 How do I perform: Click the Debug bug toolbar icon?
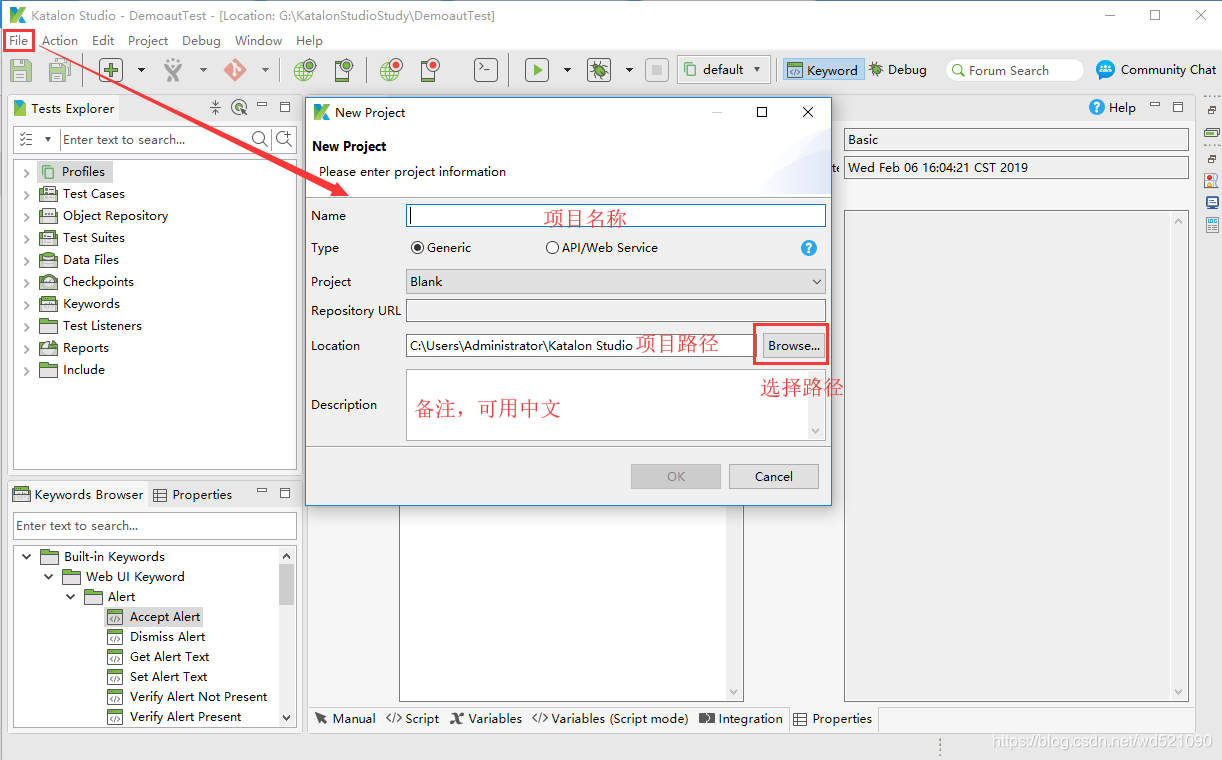click(599, 70)
